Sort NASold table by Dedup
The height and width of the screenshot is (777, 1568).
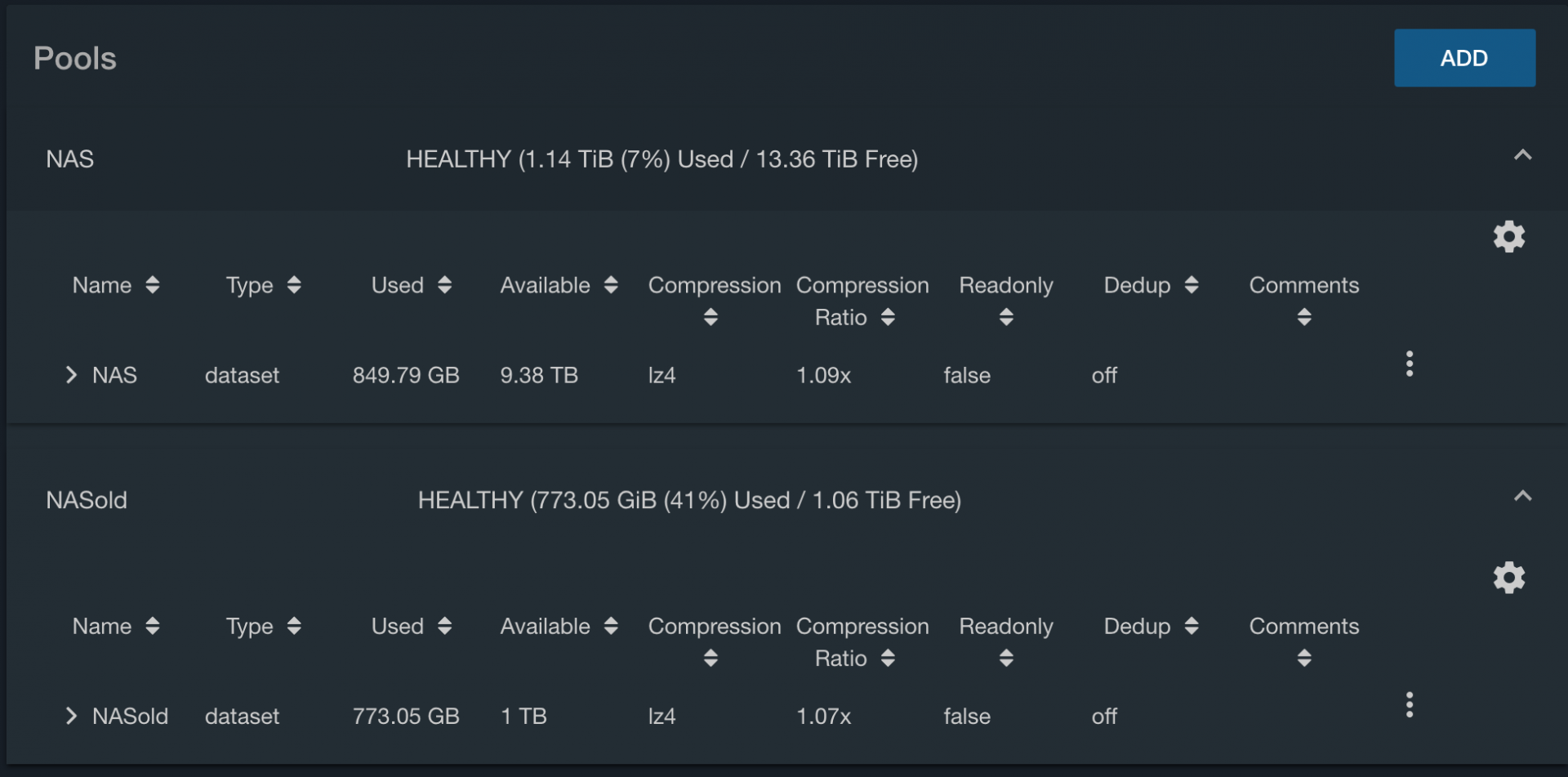pyautogui.click(x=1151, y=626)
